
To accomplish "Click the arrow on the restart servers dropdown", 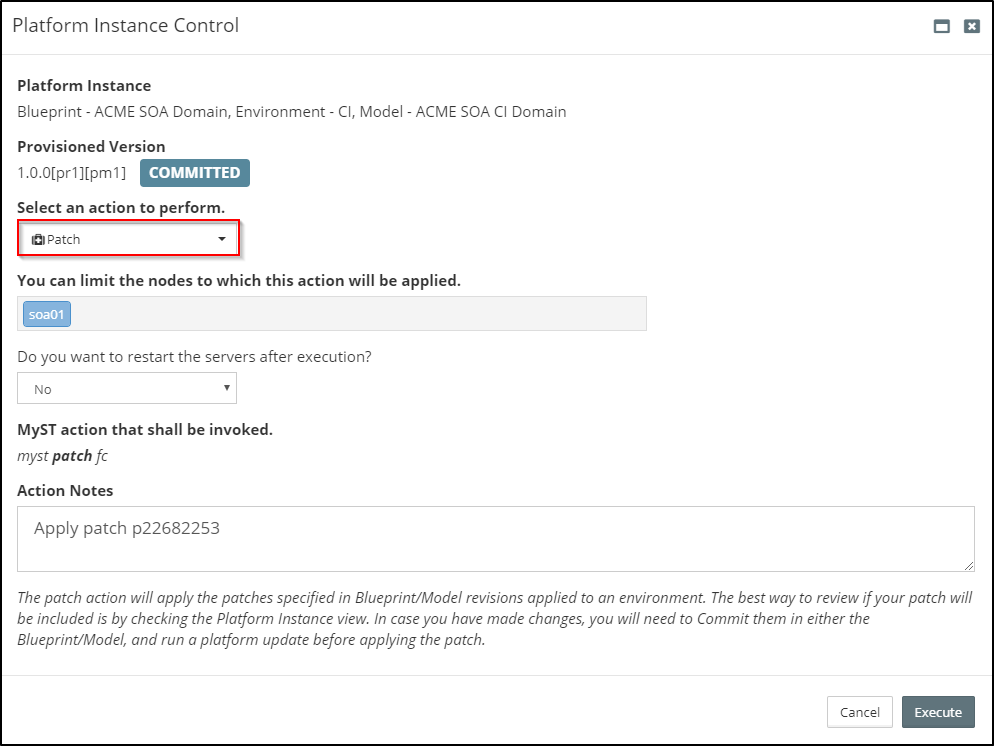I will tap(227, 388).
